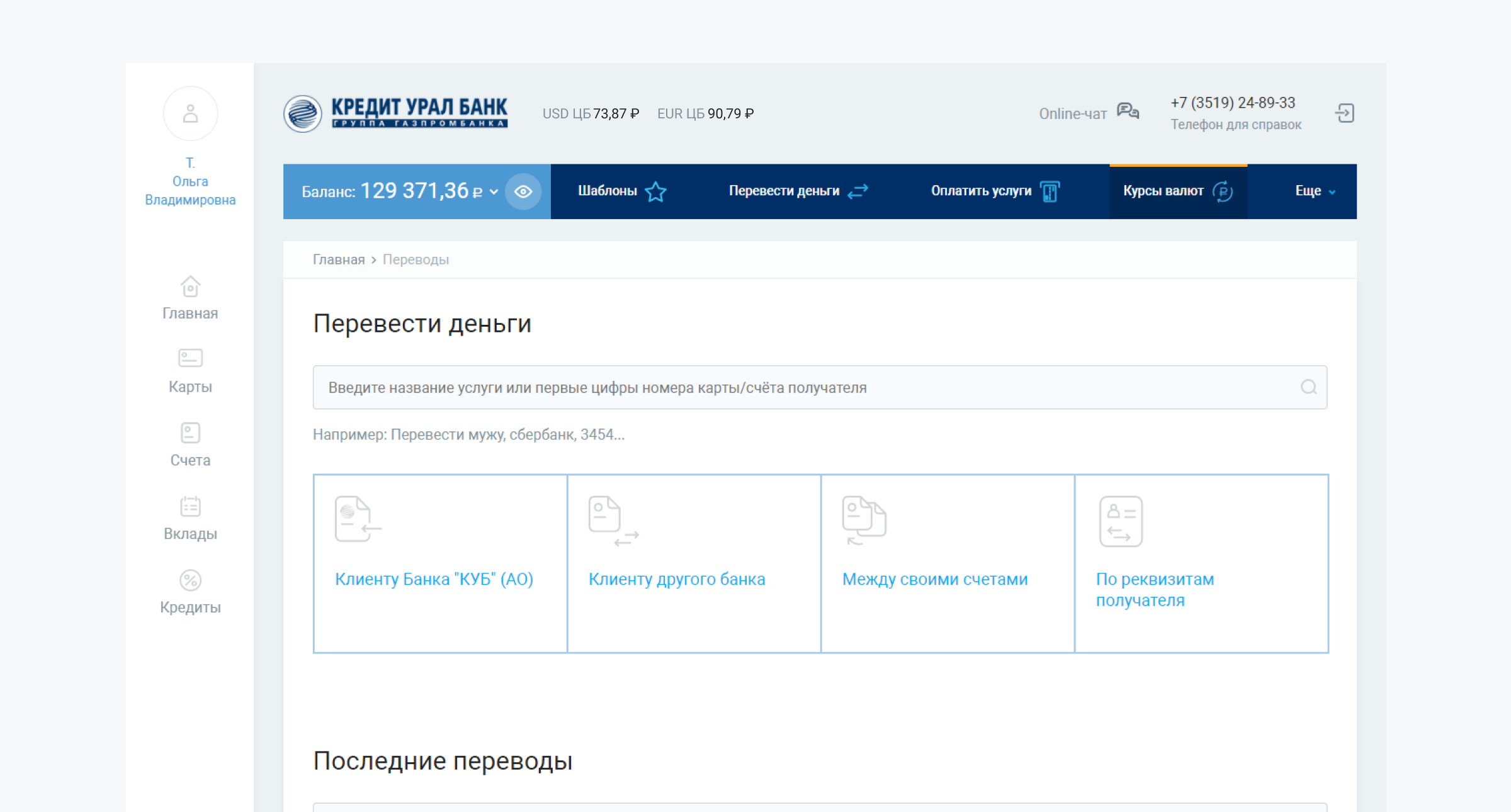Click the phone number +7 (3519) 24-89-33
1511x812 pixels.
(1233, 103)
